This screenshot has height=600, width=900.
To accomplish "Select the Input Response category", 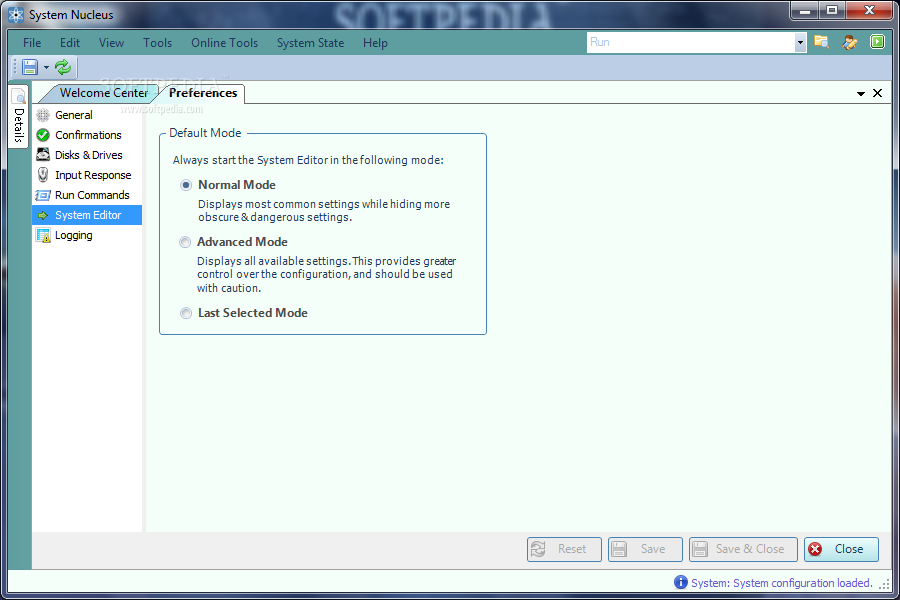I will click(87, 175).
